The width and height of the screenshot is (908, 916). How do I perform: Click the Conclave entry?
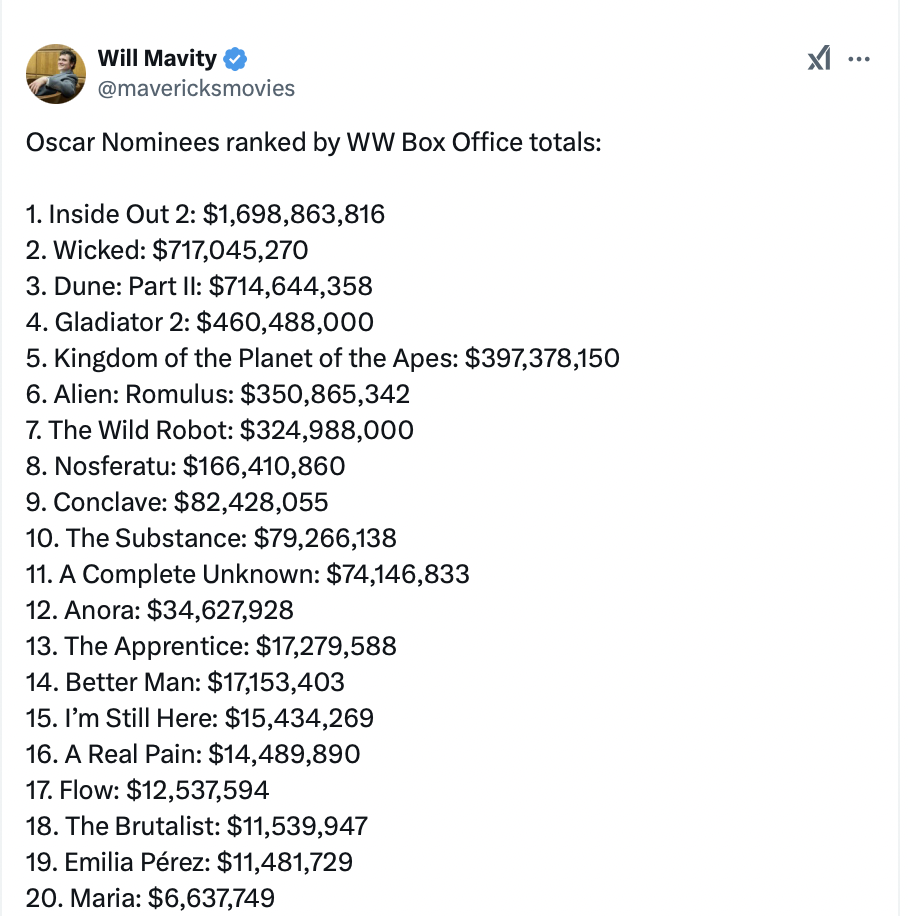coord(176,502)
